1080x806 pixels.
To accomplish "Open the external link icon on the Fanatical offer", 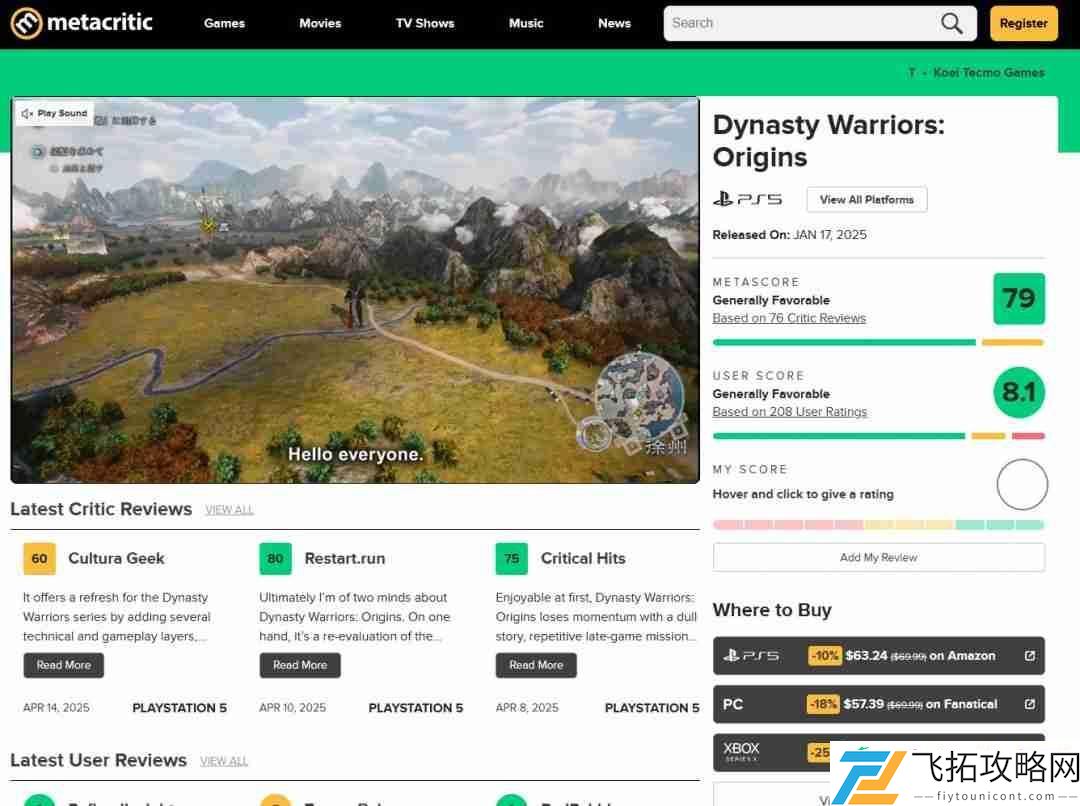I will pos(1029,703).
